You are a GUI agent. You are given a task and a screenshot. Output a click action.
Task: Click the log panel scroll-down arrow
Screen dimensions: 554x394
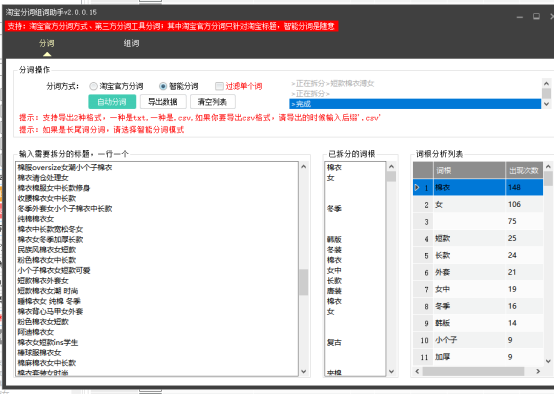pyautogui.click(x=546, y=104)
